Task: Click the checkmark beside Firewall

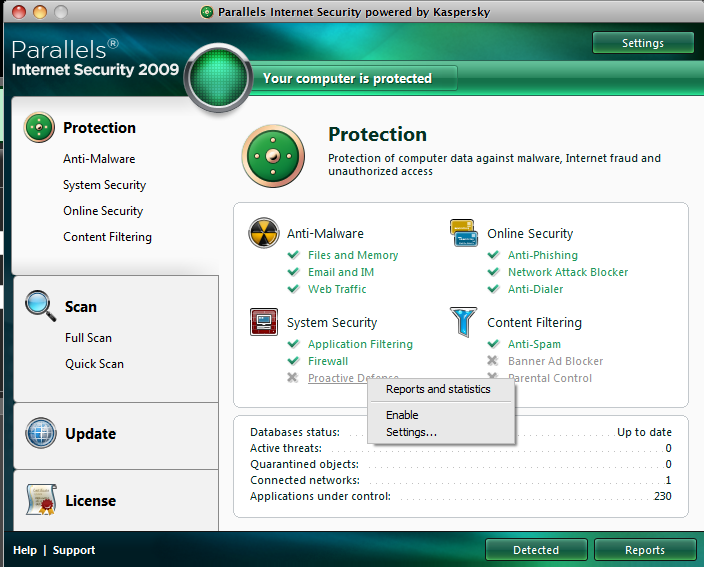Action: coord(294,360)
